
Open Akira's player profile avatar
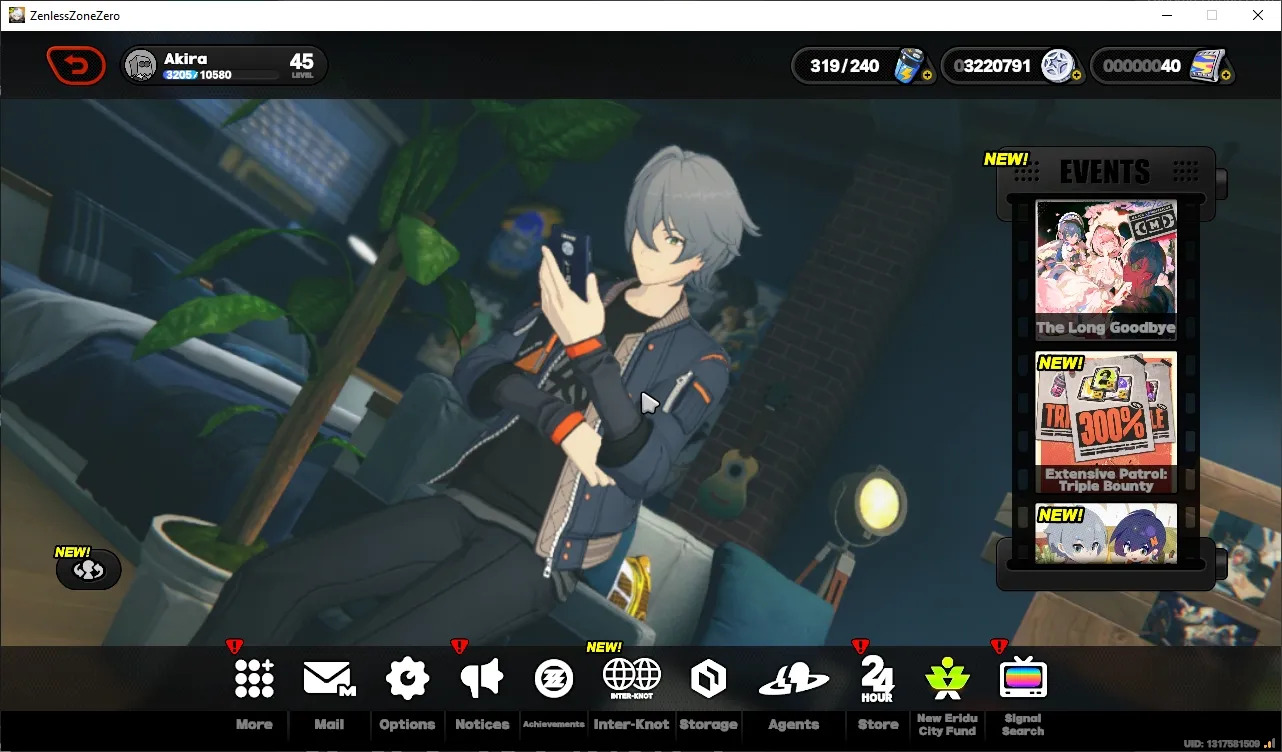tap(141, 66)
